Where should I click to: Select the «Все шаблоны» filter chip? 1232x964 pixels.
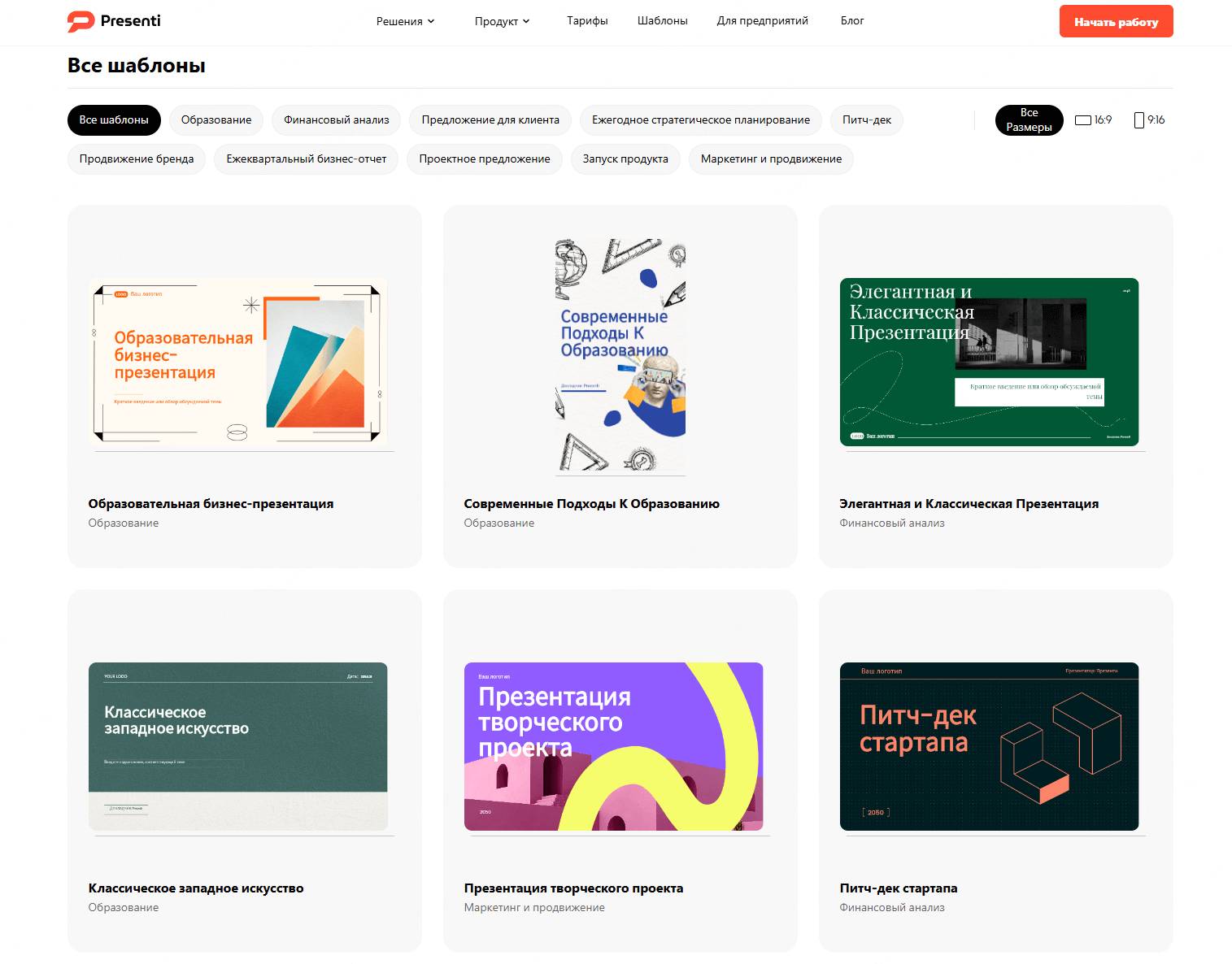114,120
